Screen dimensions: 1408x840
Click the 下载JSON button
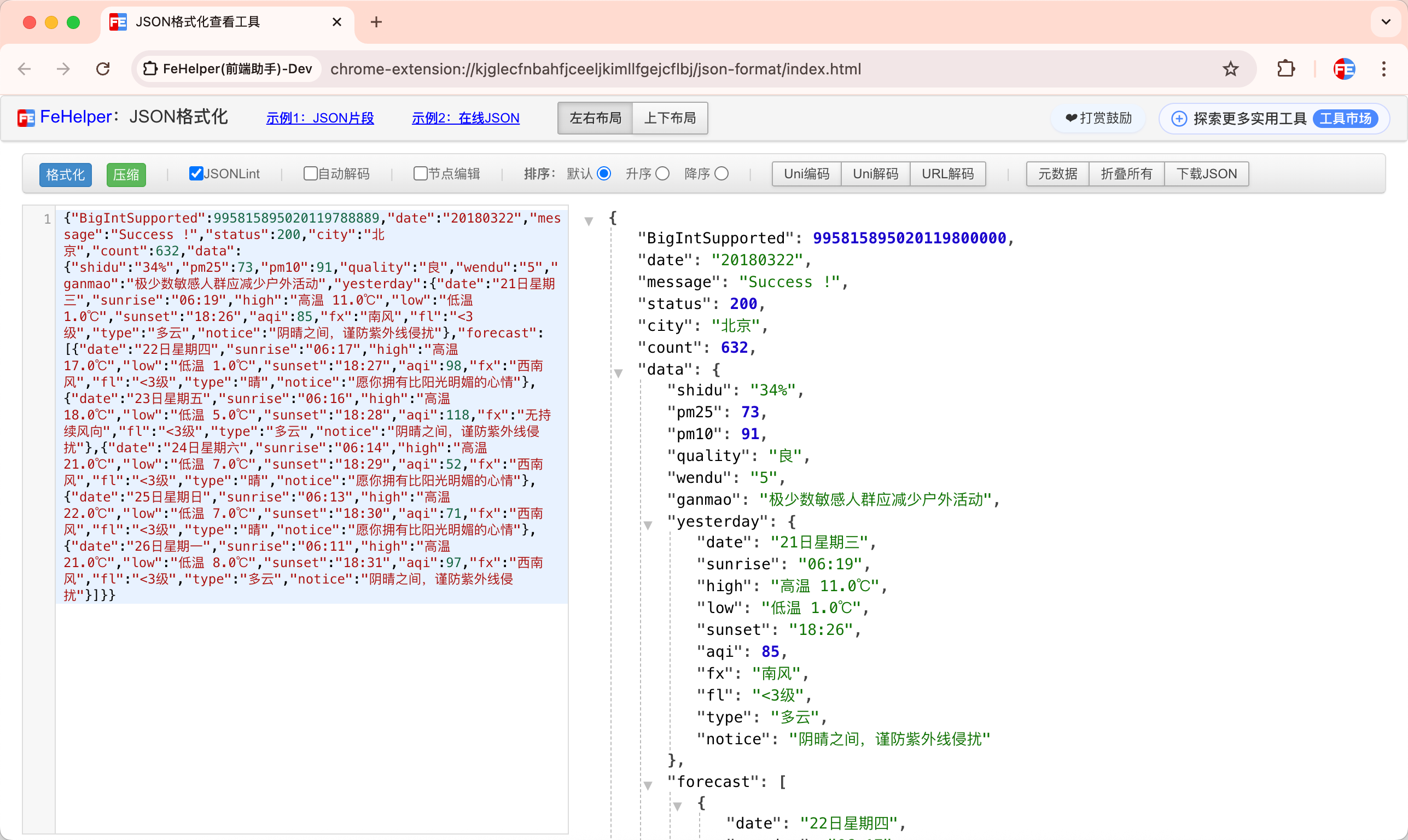point(1207,174)
